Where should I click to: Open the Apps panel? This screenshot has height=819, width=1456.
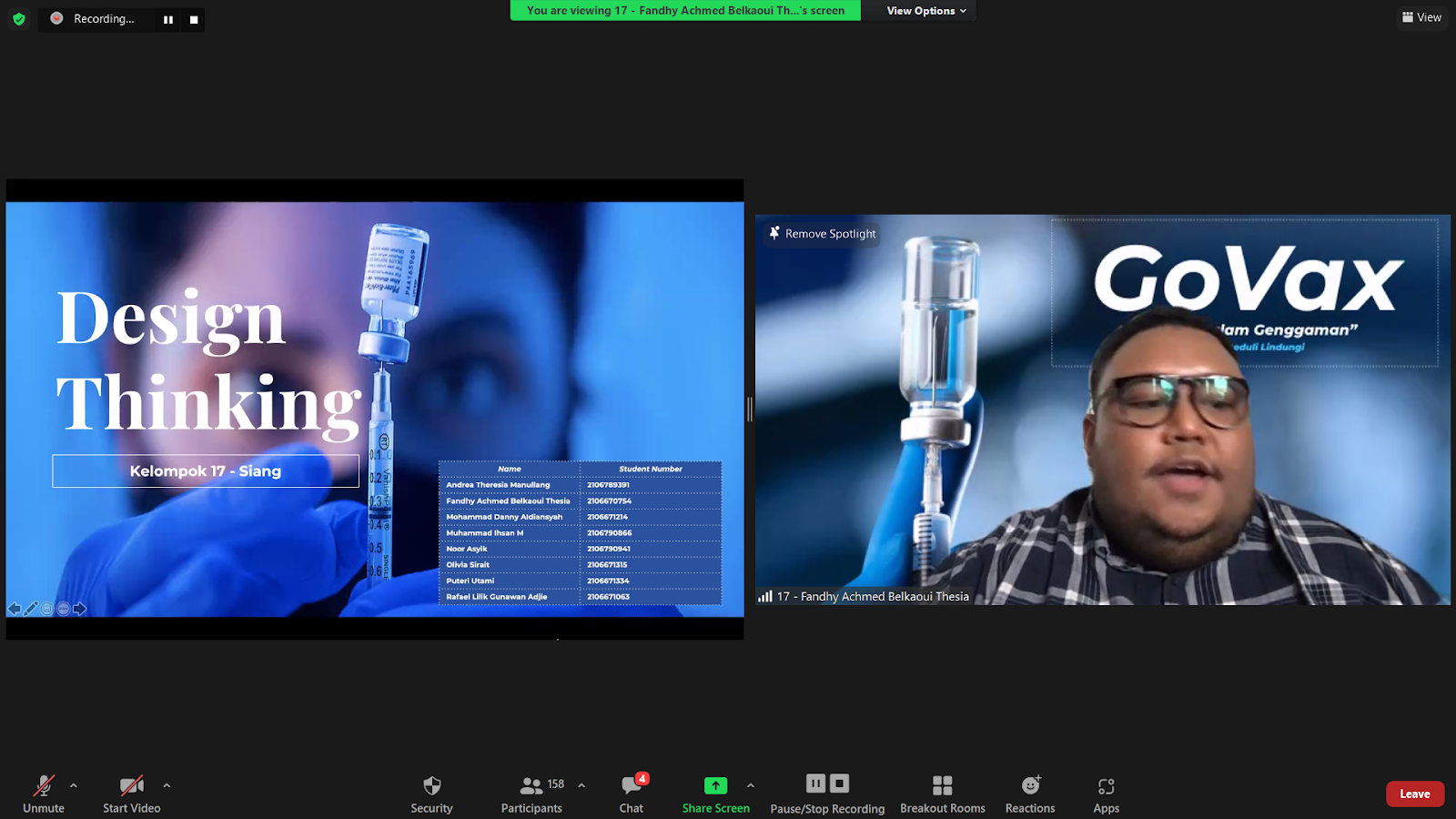tap(1107, 794)
